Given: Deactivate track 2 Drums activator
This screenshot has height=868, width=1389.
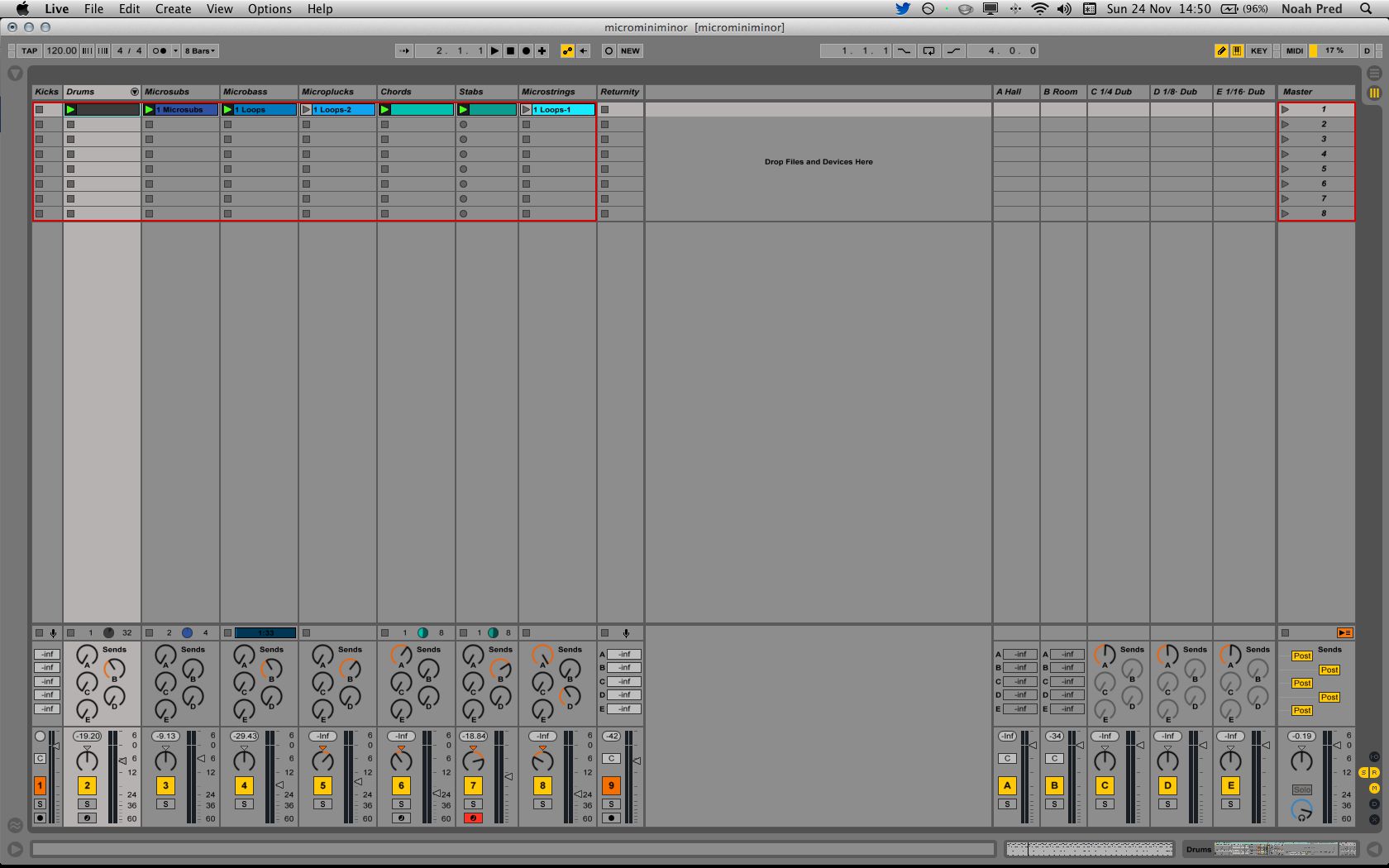Looking at the screenshot, I should pyautogui.click(x=87, y=785).
